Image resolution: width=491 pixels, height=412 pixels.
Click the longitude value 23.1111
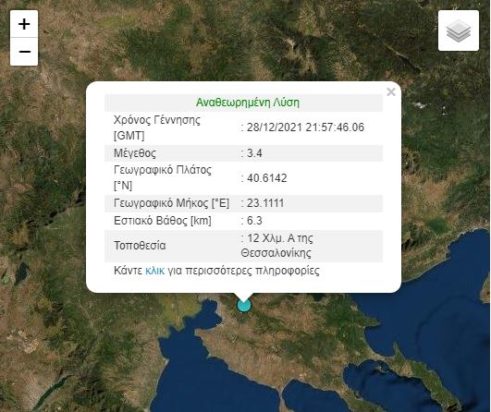(x=265, y=203)
